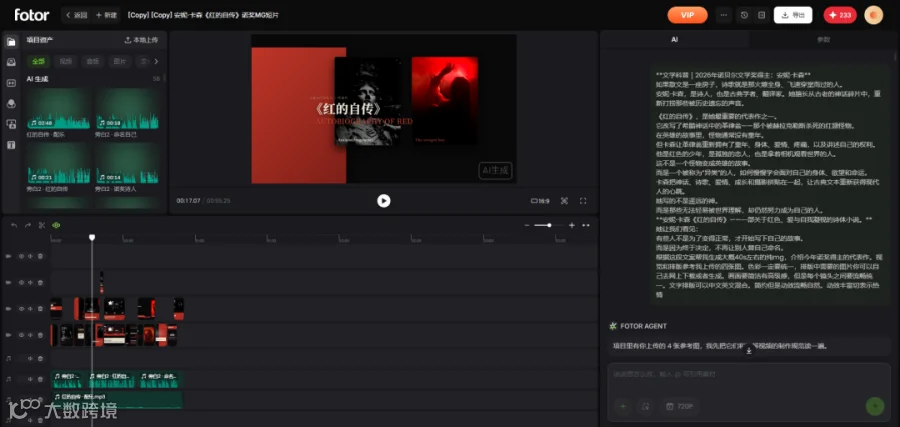
Task: Click the fotor logo
Action: pos(32,15)
